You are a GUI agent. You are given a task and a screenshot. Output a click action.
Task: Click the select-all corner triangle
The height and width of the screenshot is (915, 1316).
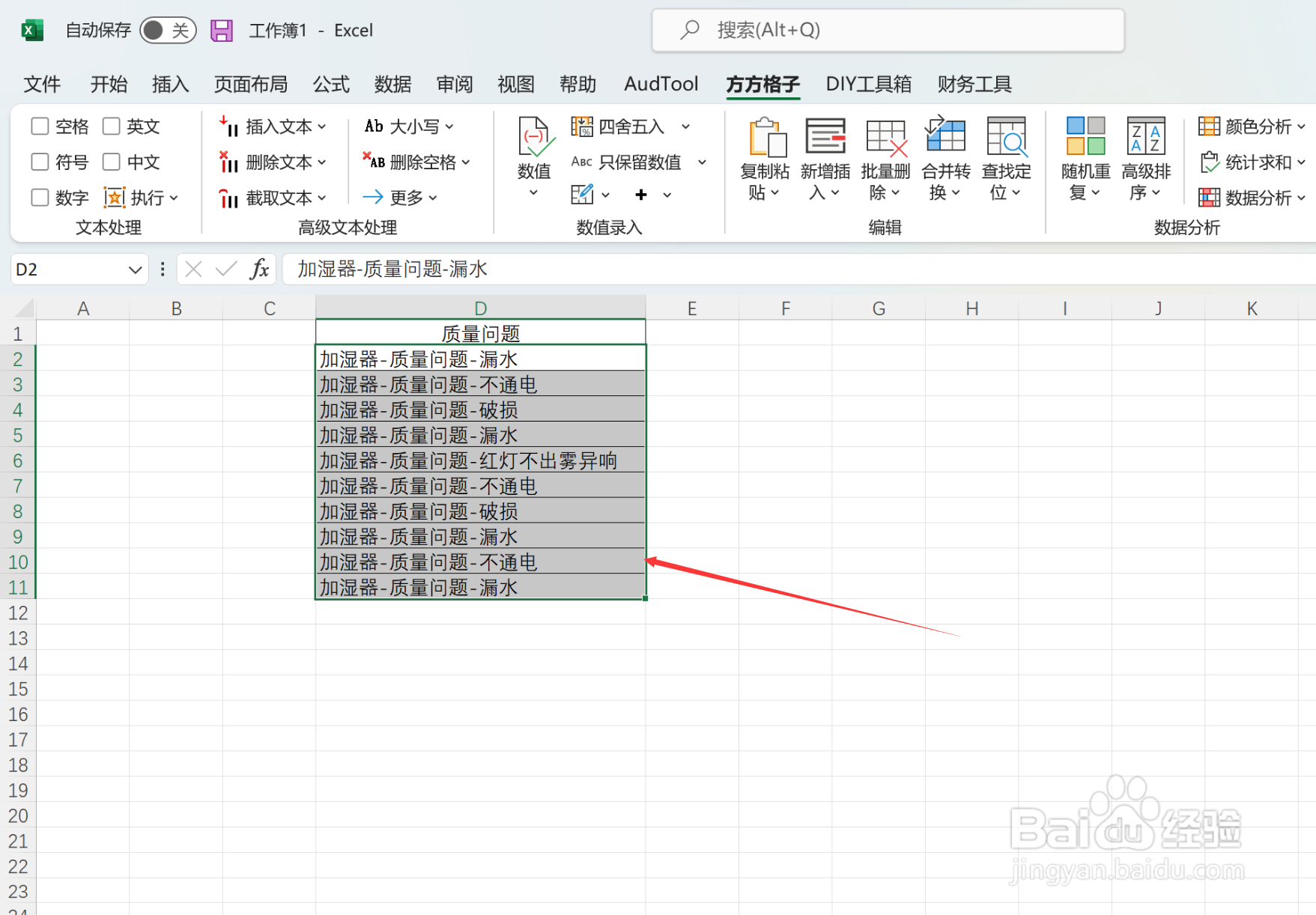tap(24, 308)
